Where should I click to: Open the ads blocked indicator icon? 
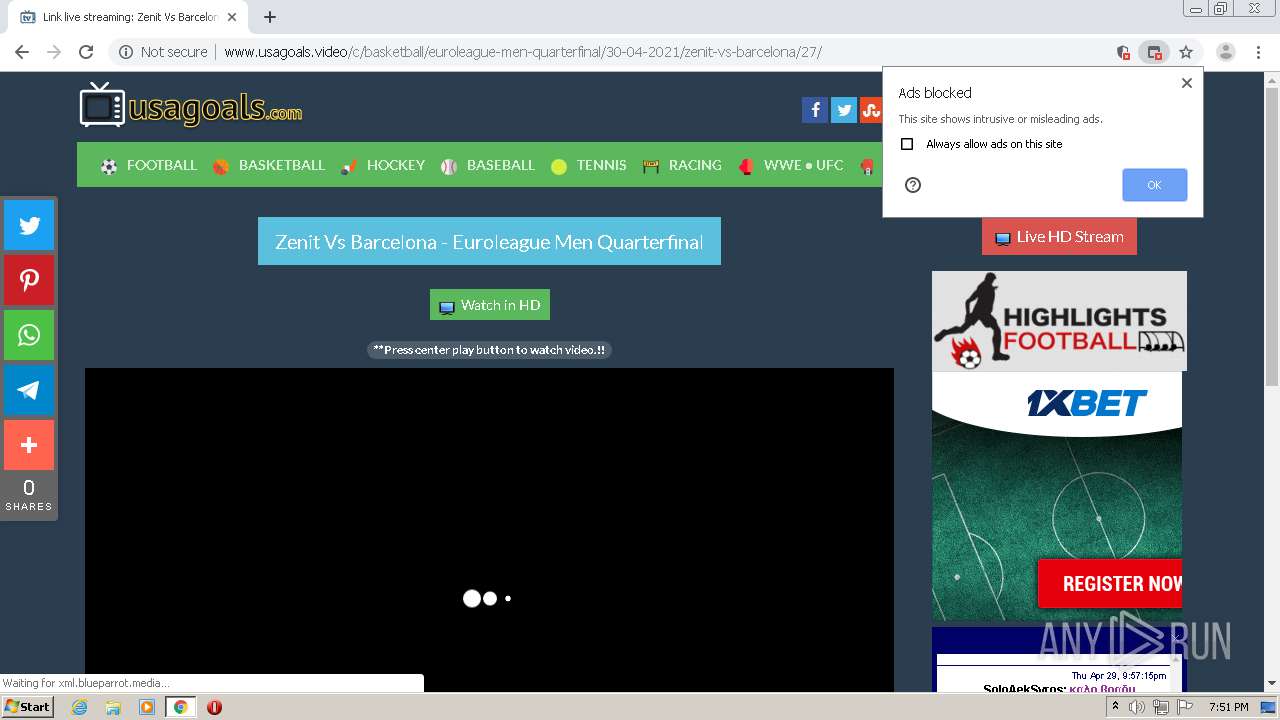[x=1154, y=52]
